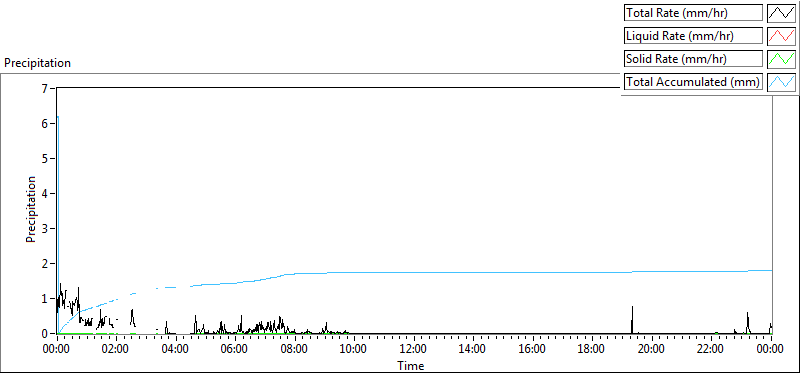The height and width of the screenshot is (373, 800).
Task: Click the Precipitation graph caption
Action: (37, 63)
